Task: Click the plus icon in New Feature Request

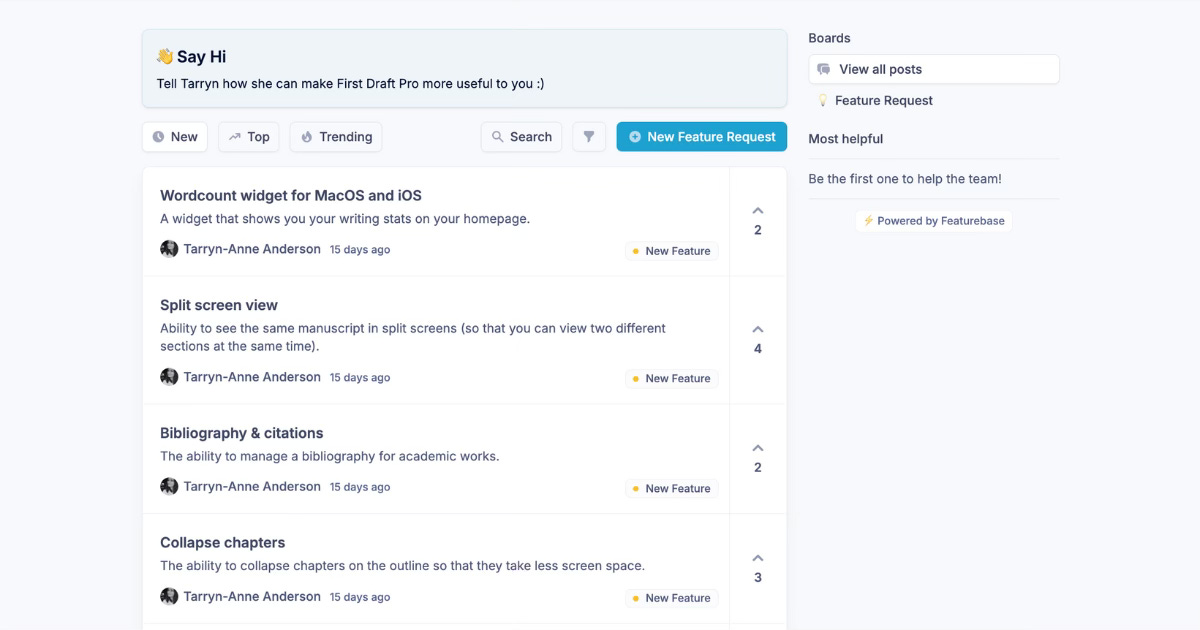Action: [635, 137]
